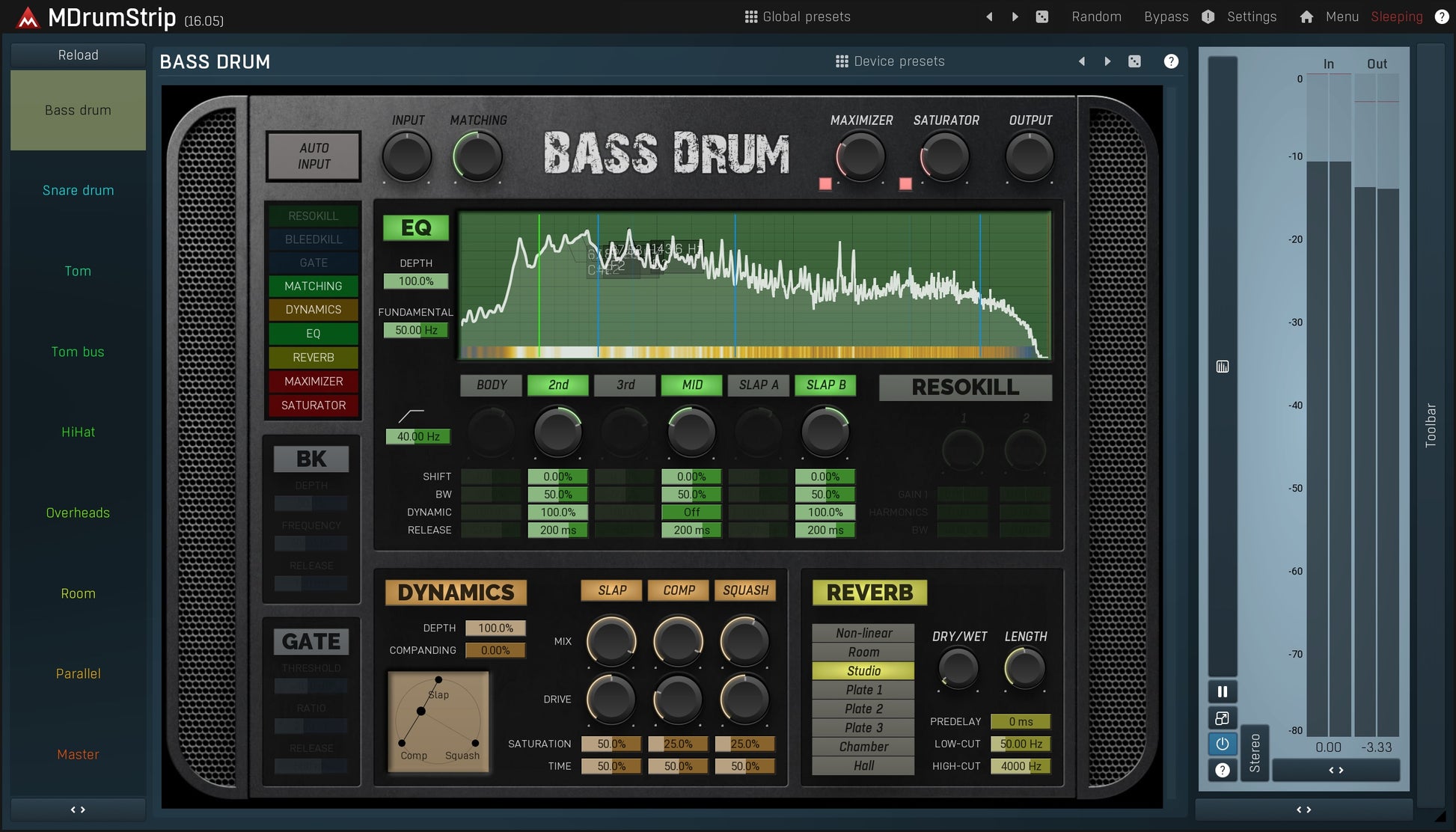
Task: Toggle the AUTO INPUT button
Action: tap(313, 156)
